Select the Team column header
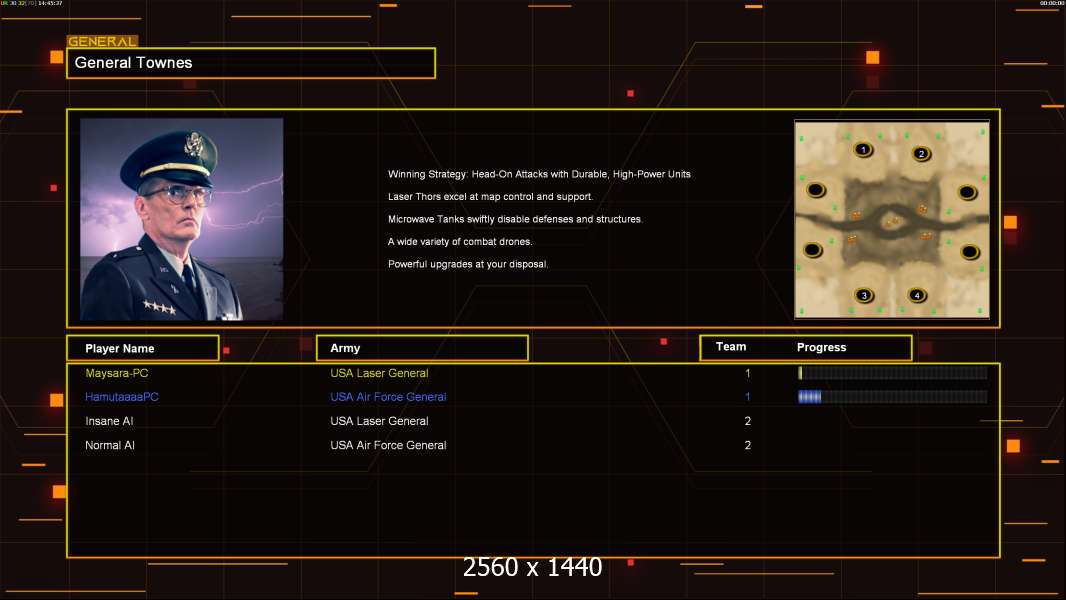The width and height of the screenshot is (1066, 600). coord(731,347)
